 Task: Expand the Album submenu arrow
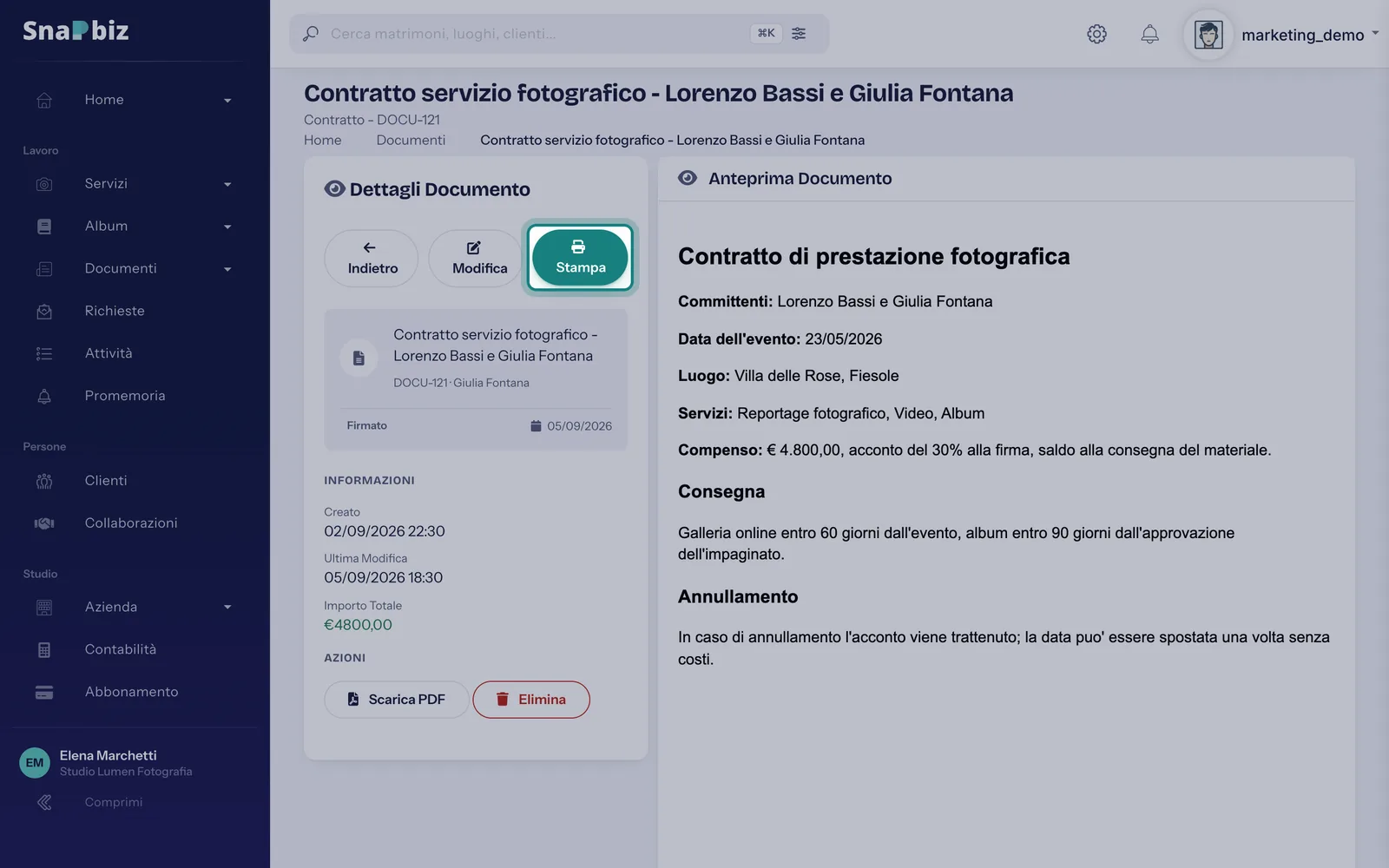pos(227,227)
